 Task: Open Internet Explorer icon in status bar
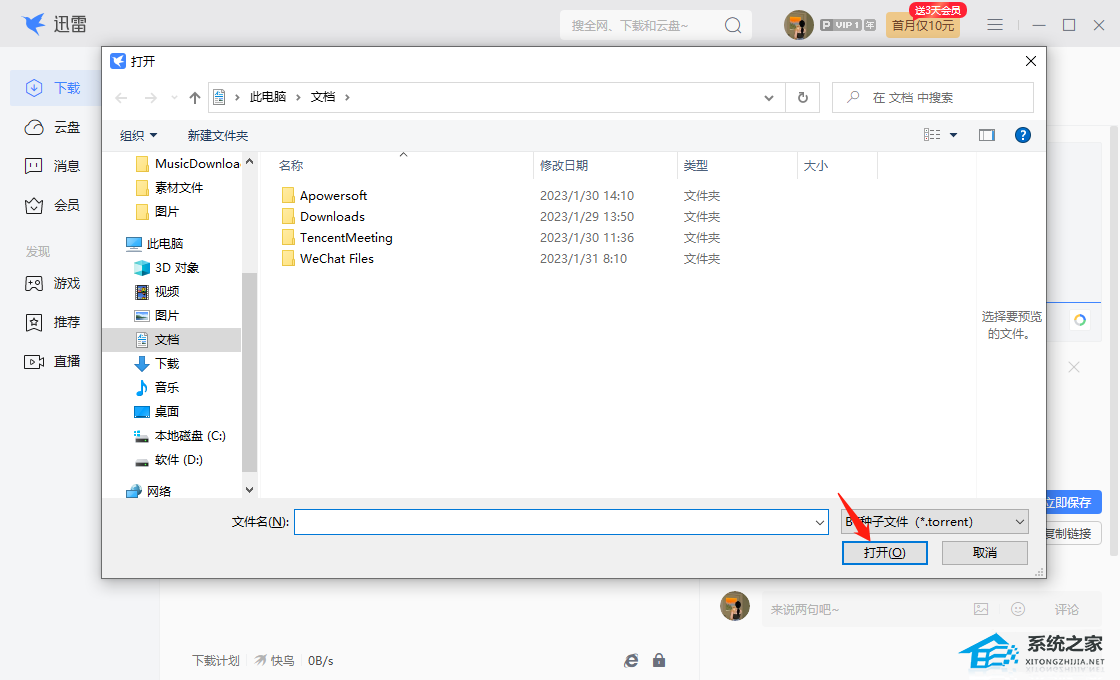point(631,660)
